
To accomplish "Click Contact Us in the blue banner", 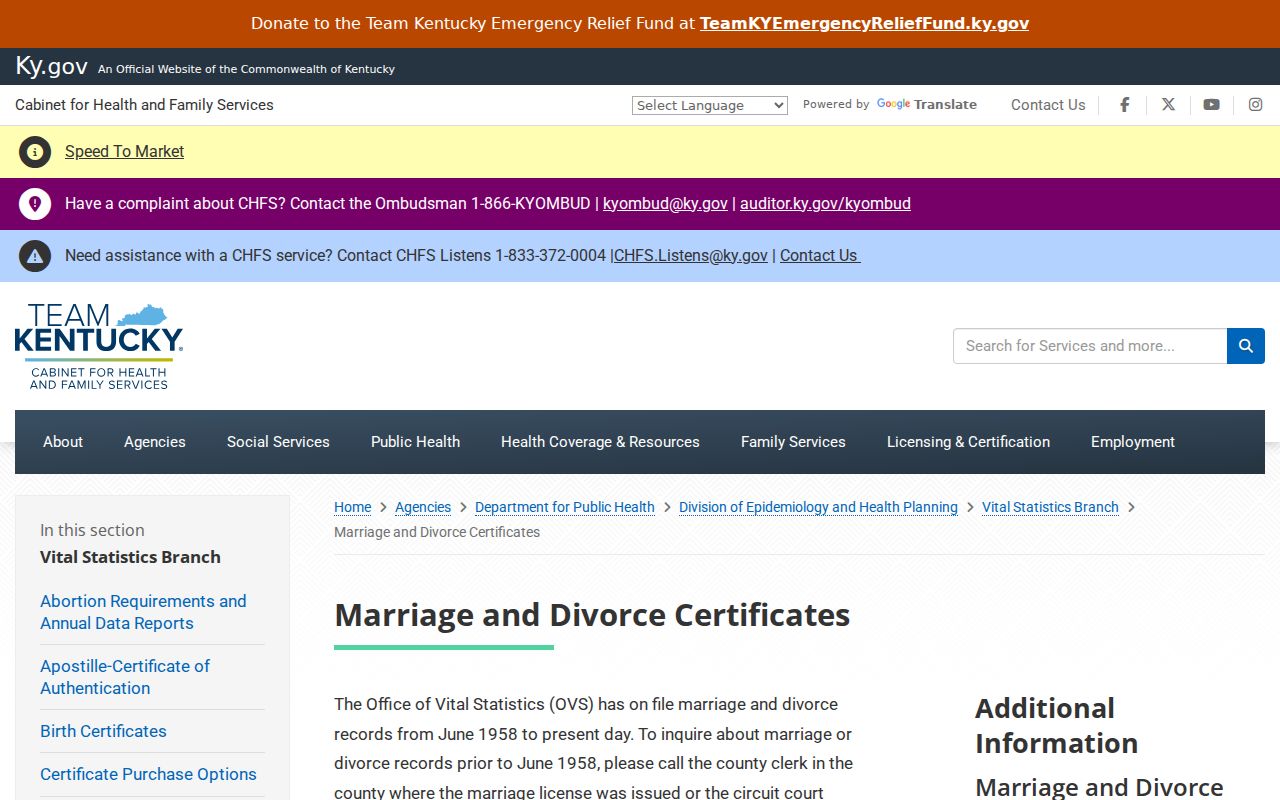I will 819,256.
